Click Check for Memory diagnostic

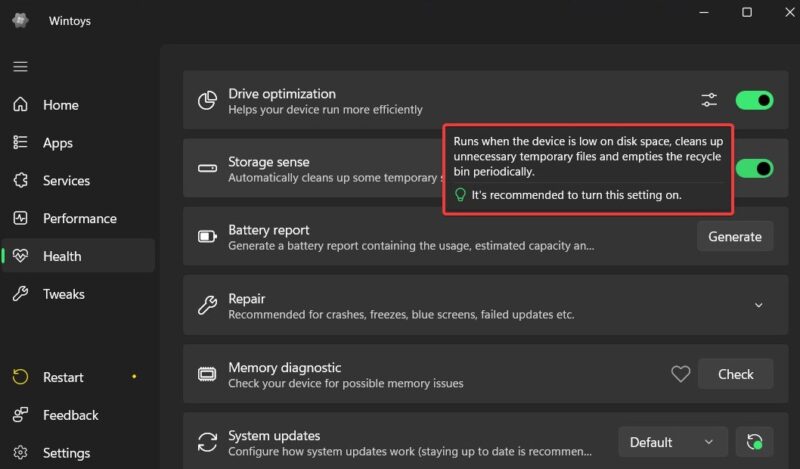click(735, 374)
